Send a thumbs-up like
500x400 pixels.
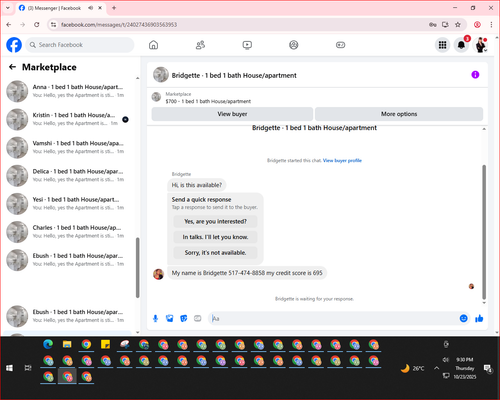coord(479,319)
